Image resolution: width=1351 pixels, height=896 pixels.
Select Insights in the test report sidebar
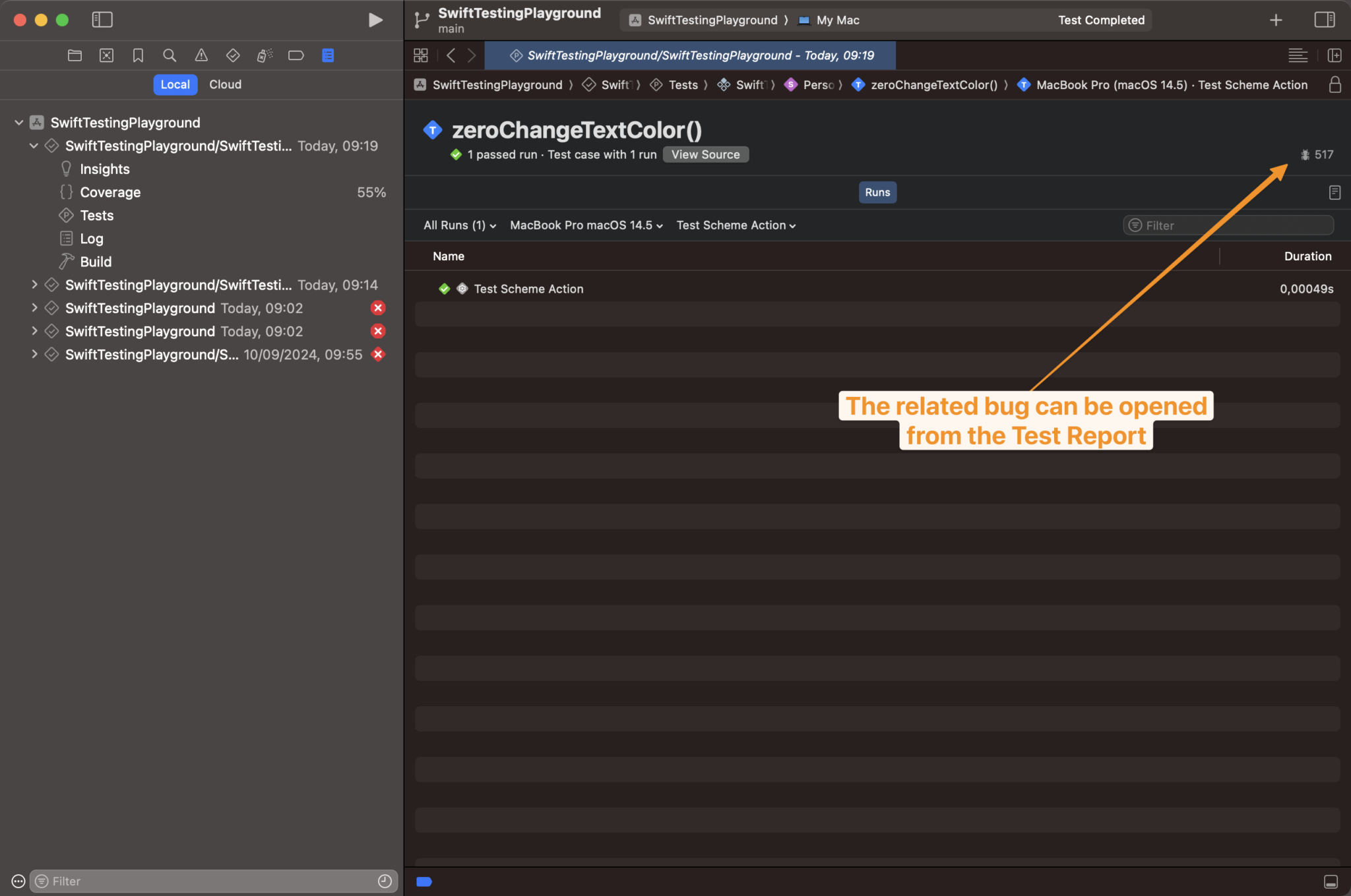[105, 169]
